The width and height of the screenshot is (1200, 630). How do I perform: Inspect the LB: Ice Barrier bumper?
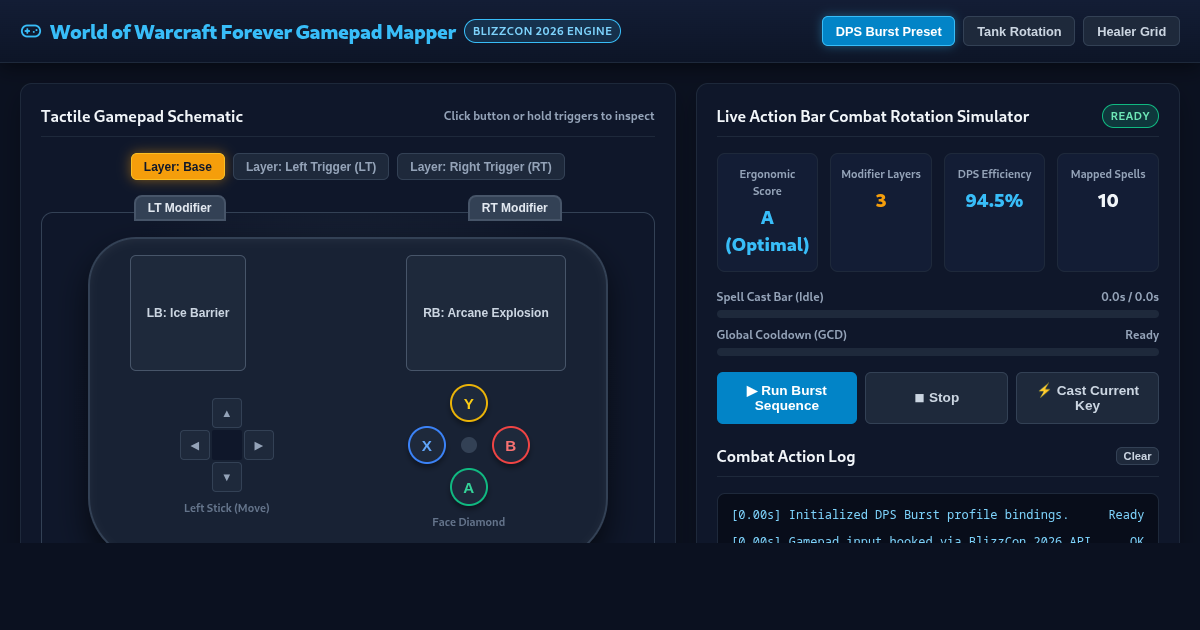tap(188, 313)
